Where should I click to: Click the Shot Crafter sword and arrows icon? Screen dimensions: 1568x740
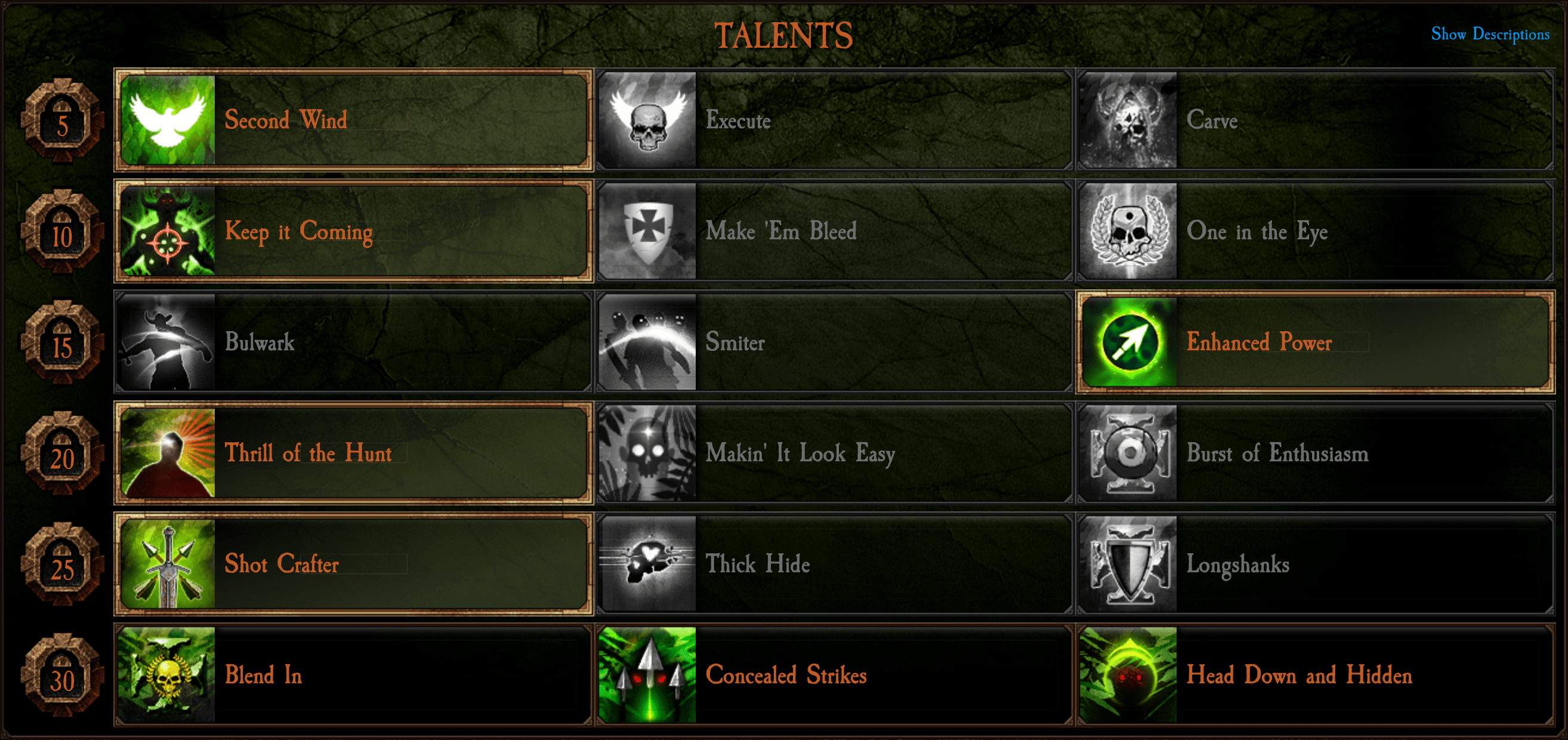tap(168, 564)
